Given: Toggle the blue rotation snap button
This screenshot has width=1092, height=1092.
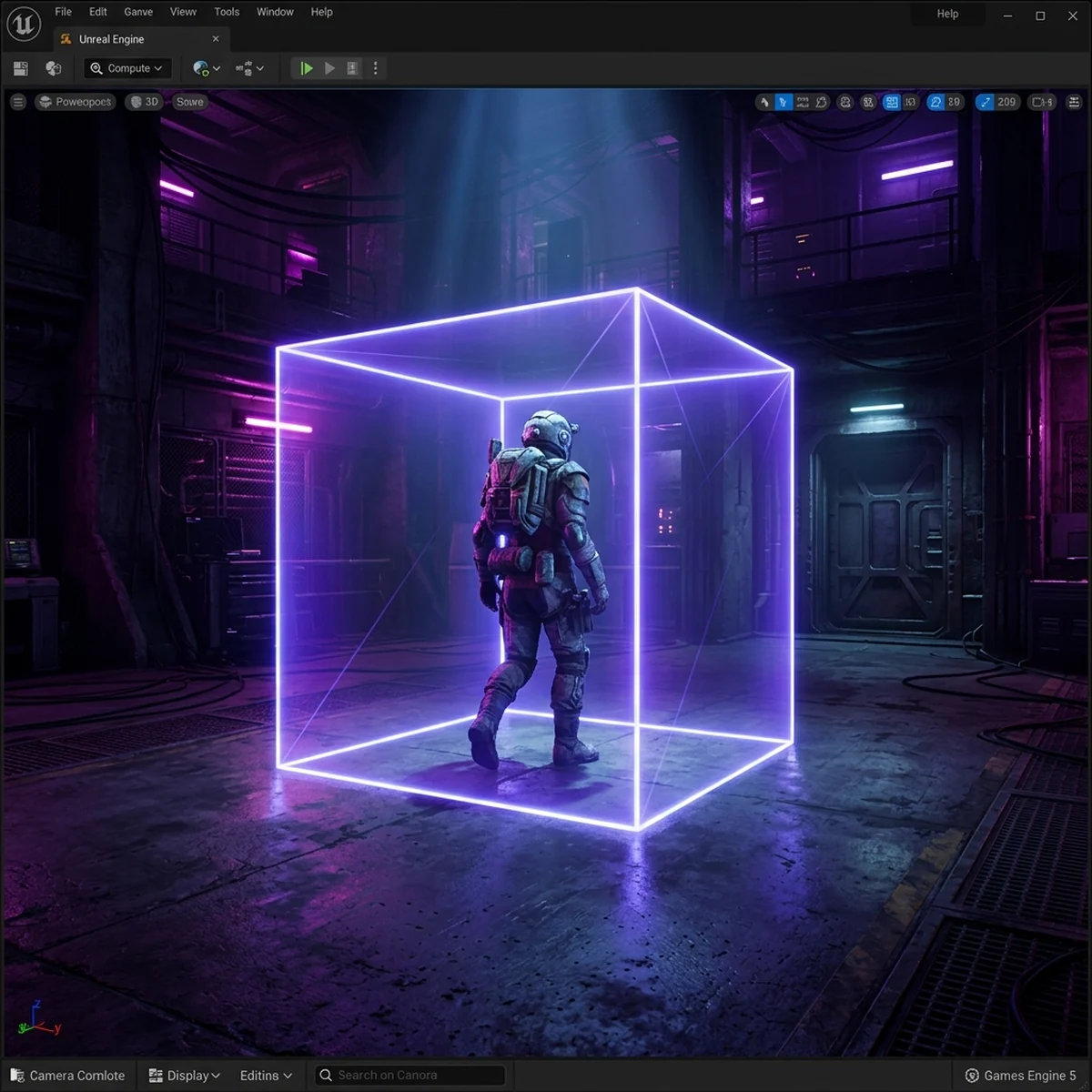Looking at the screenshot, I should (x=935, y=102).
